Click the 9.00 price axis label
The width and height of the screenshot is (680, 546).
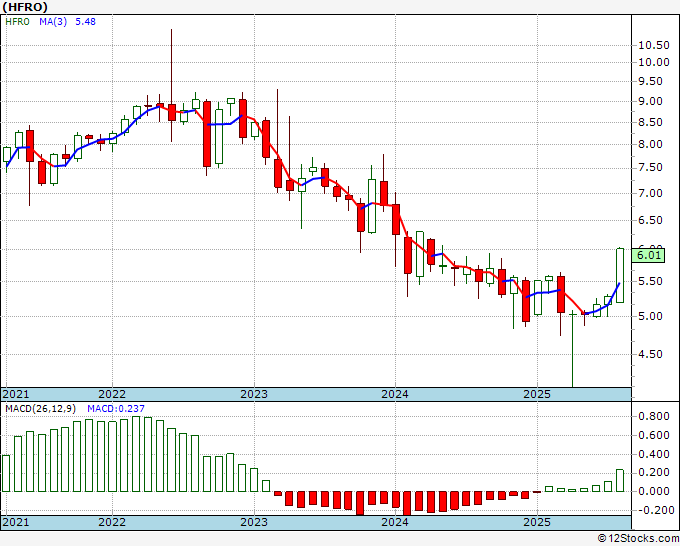click(651, 101)
